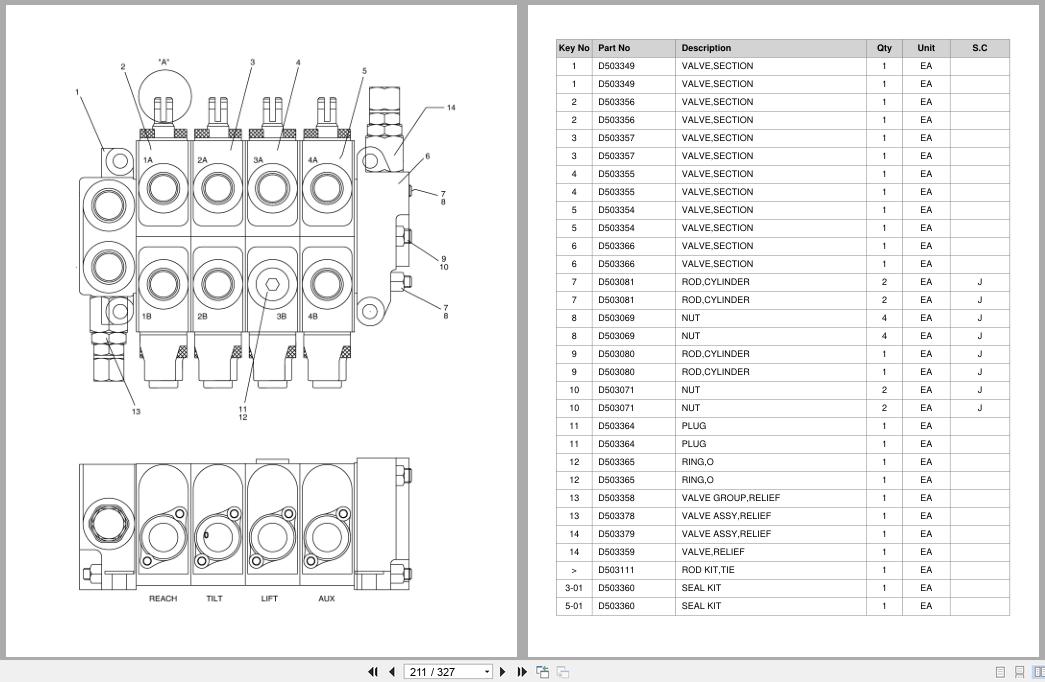Click port label 3B on valve diagram
Viewport: 1045px width, 682px height.
[x=281, y=316]
